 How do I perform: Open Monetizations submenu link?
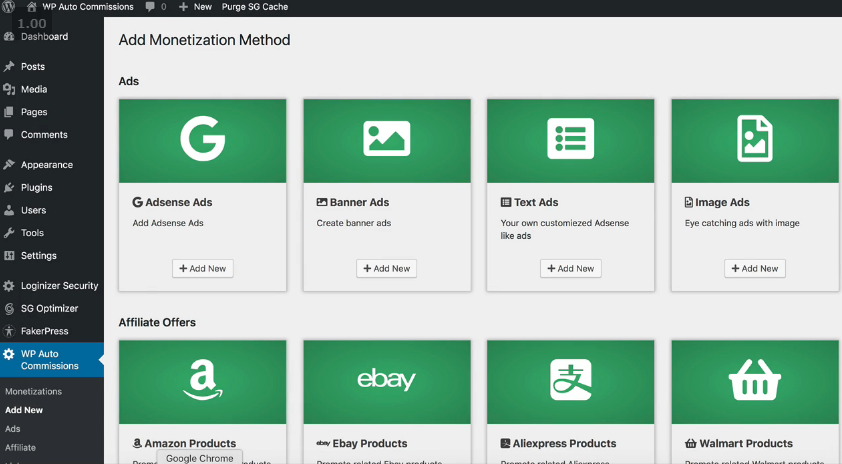coord(33,392)
